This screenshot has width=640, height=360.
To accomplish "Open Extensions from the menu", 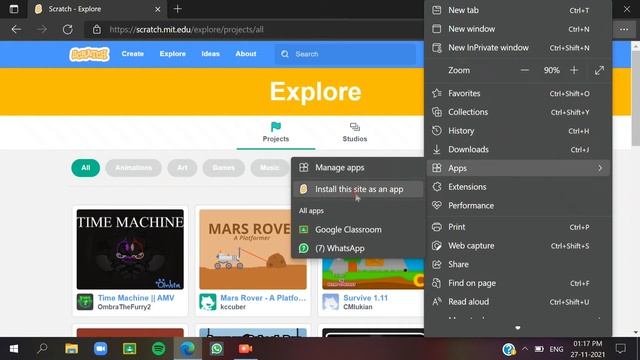I will pos(518,187).
